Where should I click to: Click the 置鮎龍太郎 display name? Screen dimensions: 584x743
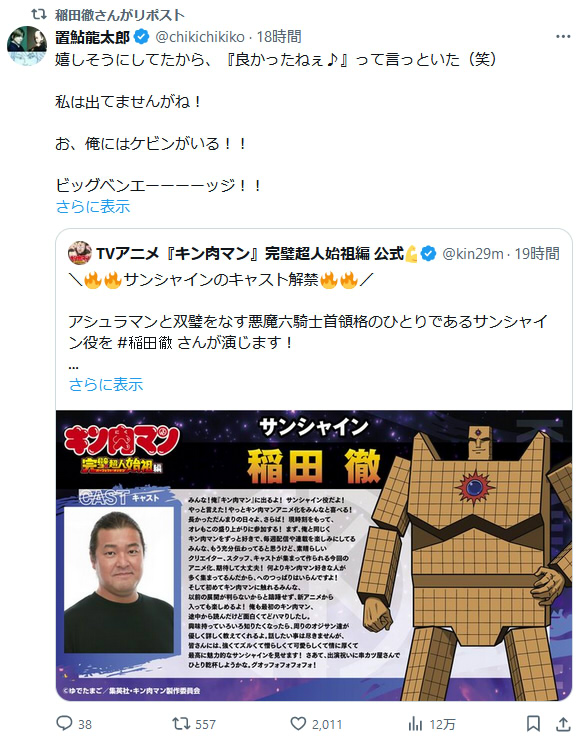click(92, 36)
